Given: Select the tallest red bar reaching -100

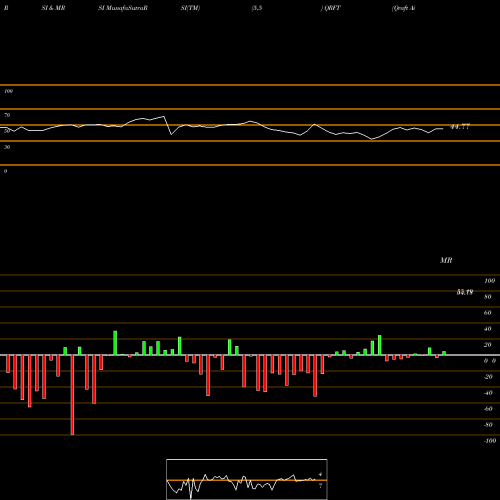Looking at the screenshot, I should coord(72,395).
